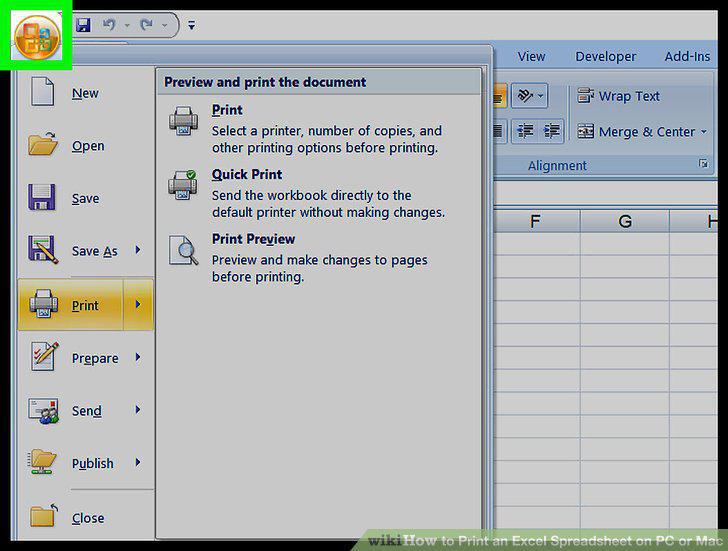Viewport: 728px width, 551px height.
Task: Click the Save floppy icon in quick access toolbar
Action: pyautogui.click(x=83, y=25)
